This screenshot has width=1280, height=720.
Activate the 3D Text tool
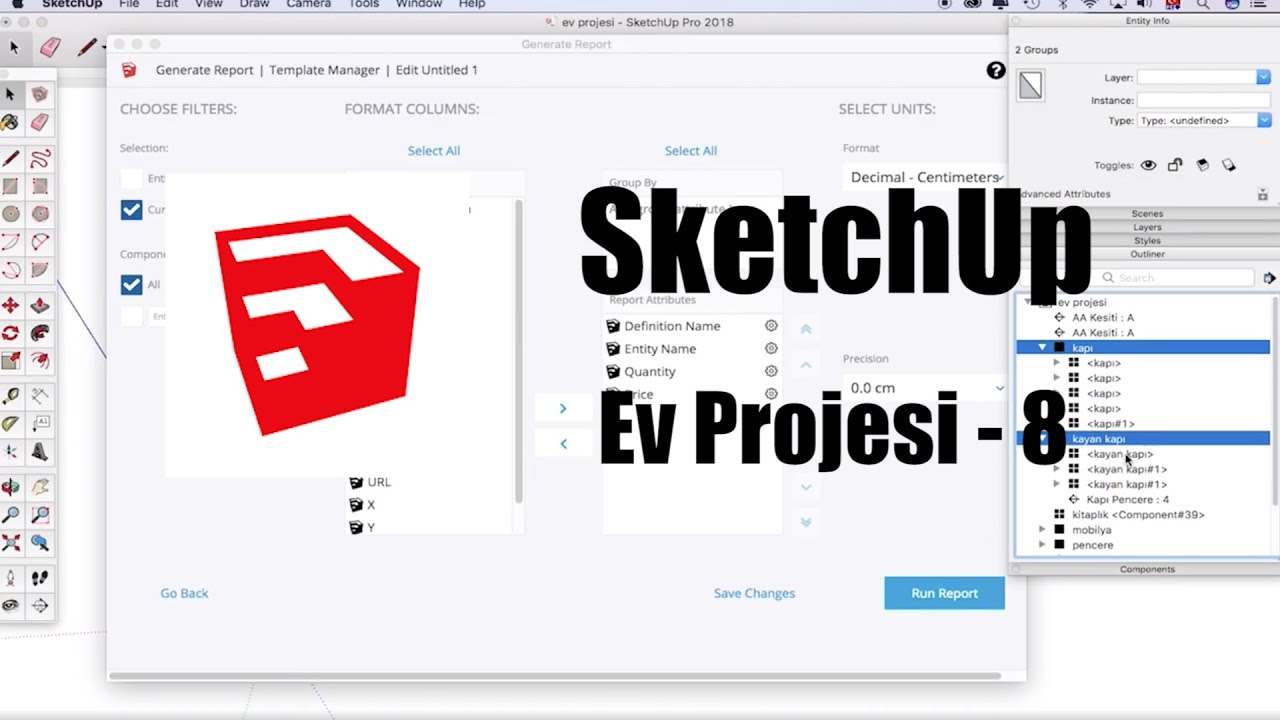(40, 452)
